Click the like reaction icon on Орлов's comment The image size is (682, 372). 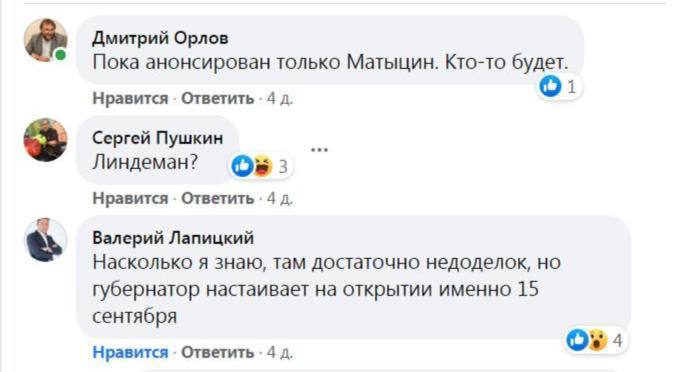click(550, 86)
